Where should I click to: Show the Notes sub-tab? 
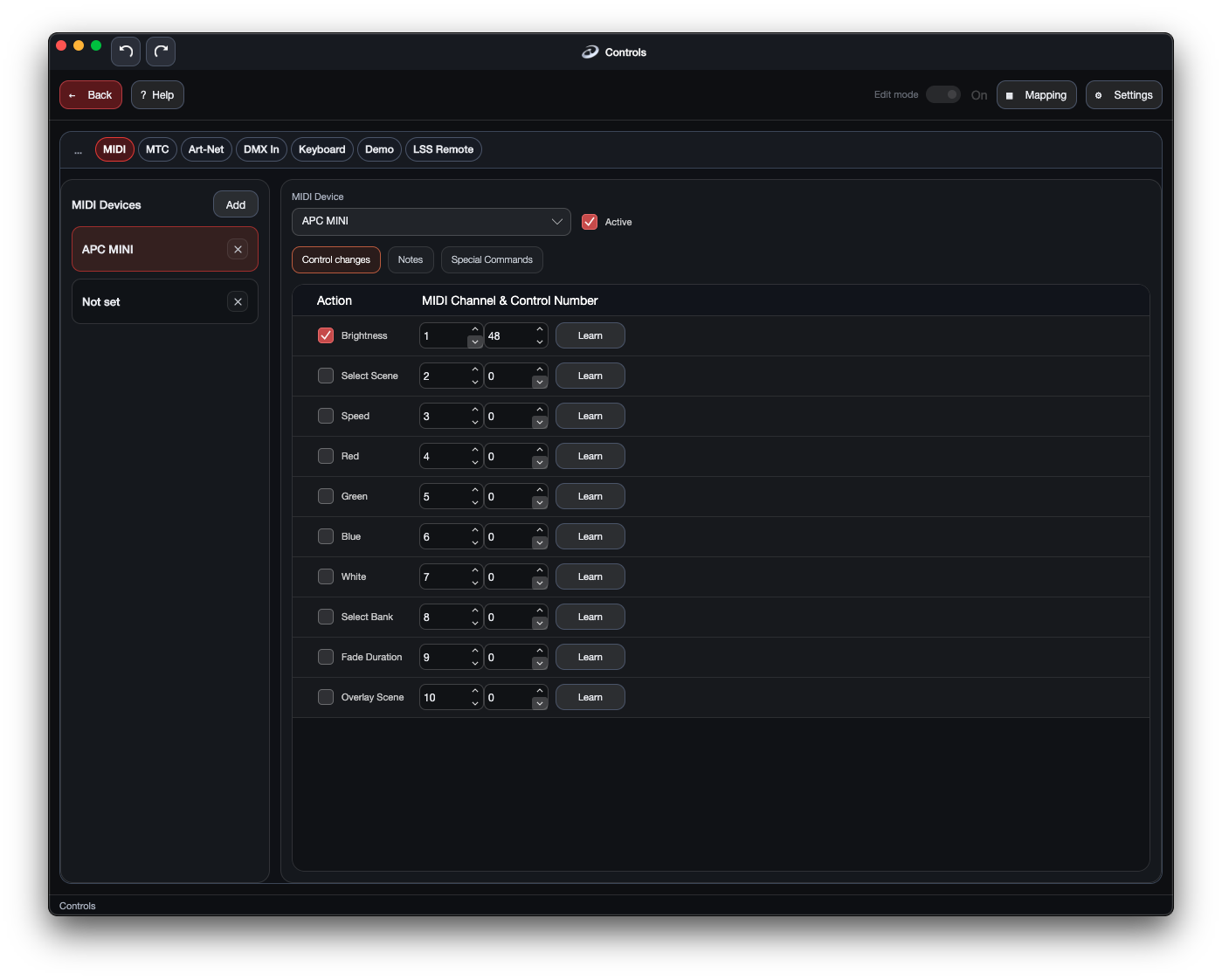[411, 259]
